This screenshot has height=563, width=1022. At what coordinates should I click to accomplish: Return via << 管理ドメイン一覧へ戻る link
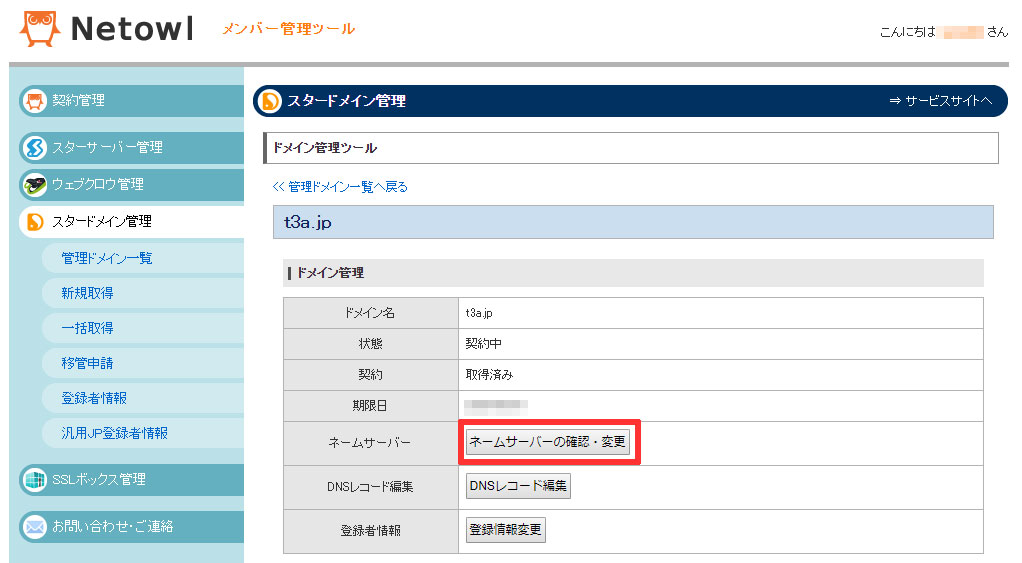[x=340, y=187]
